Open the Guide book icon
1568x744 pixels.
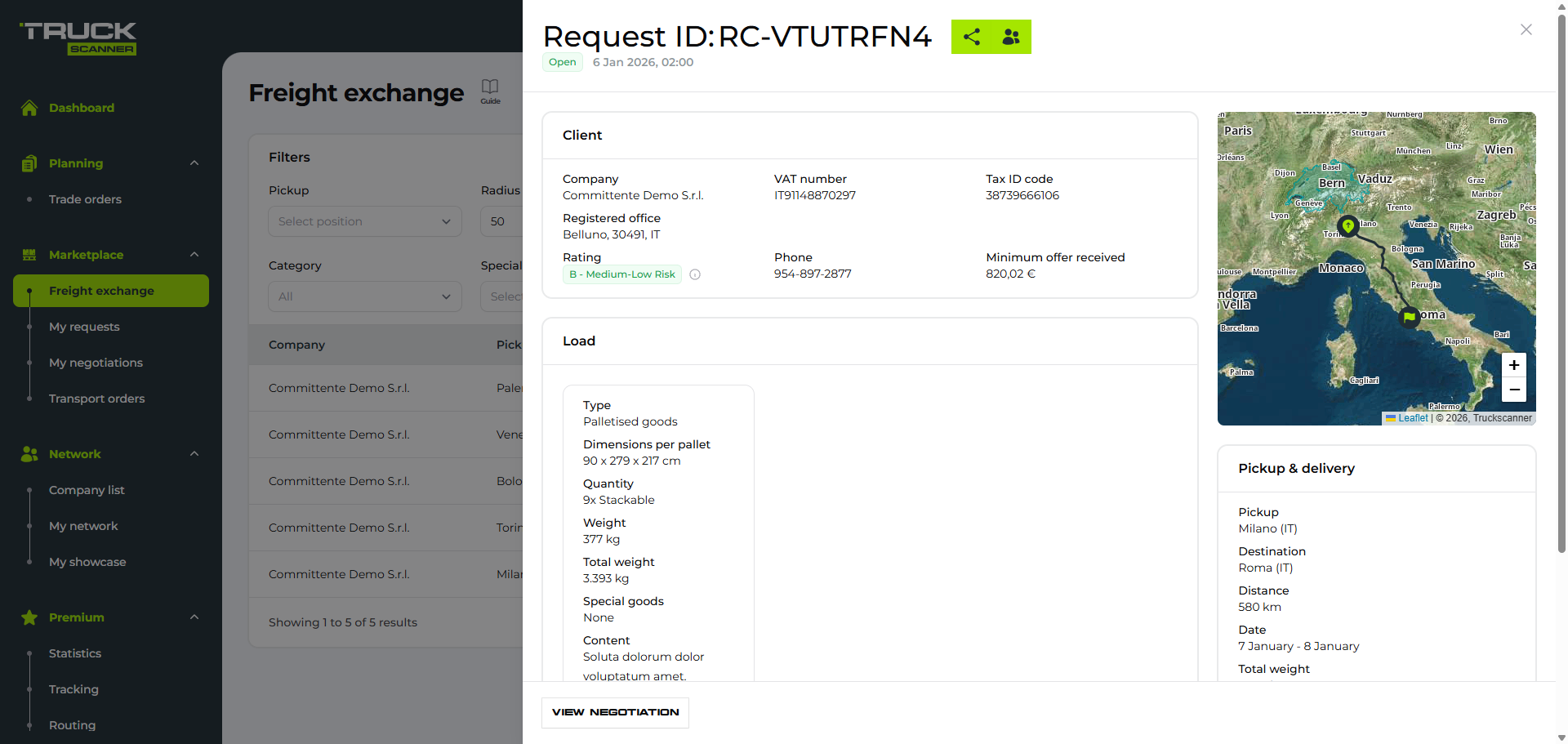coord(490,90)
